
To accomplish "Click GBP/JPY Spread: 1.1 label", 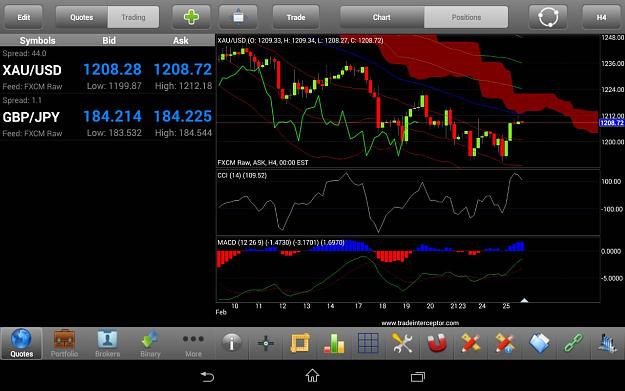I will (x=22, y=100).
